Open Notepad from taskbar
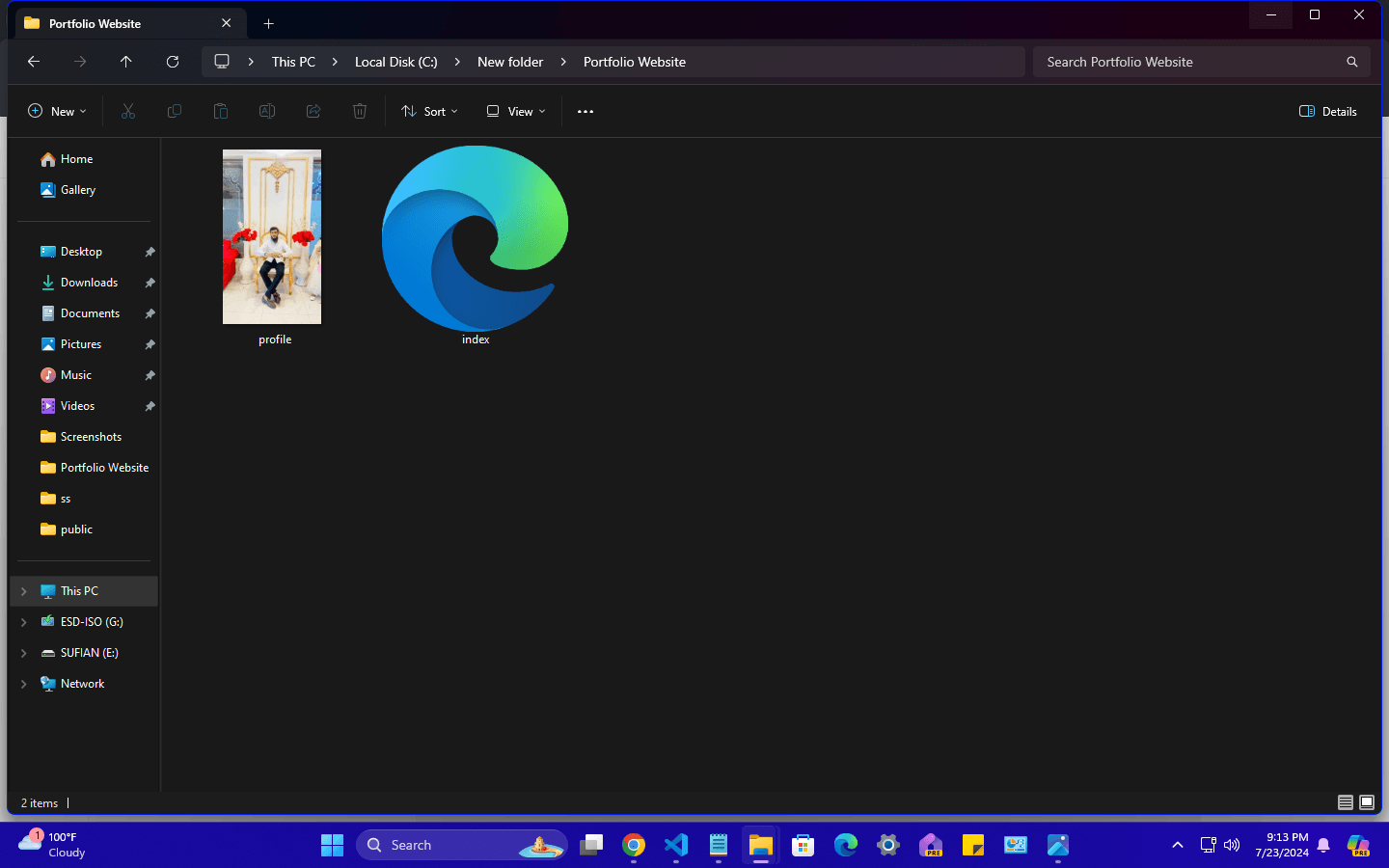The height and width of the screenshot is (868, 1389). pyautogui.click(x=719, y=845)
